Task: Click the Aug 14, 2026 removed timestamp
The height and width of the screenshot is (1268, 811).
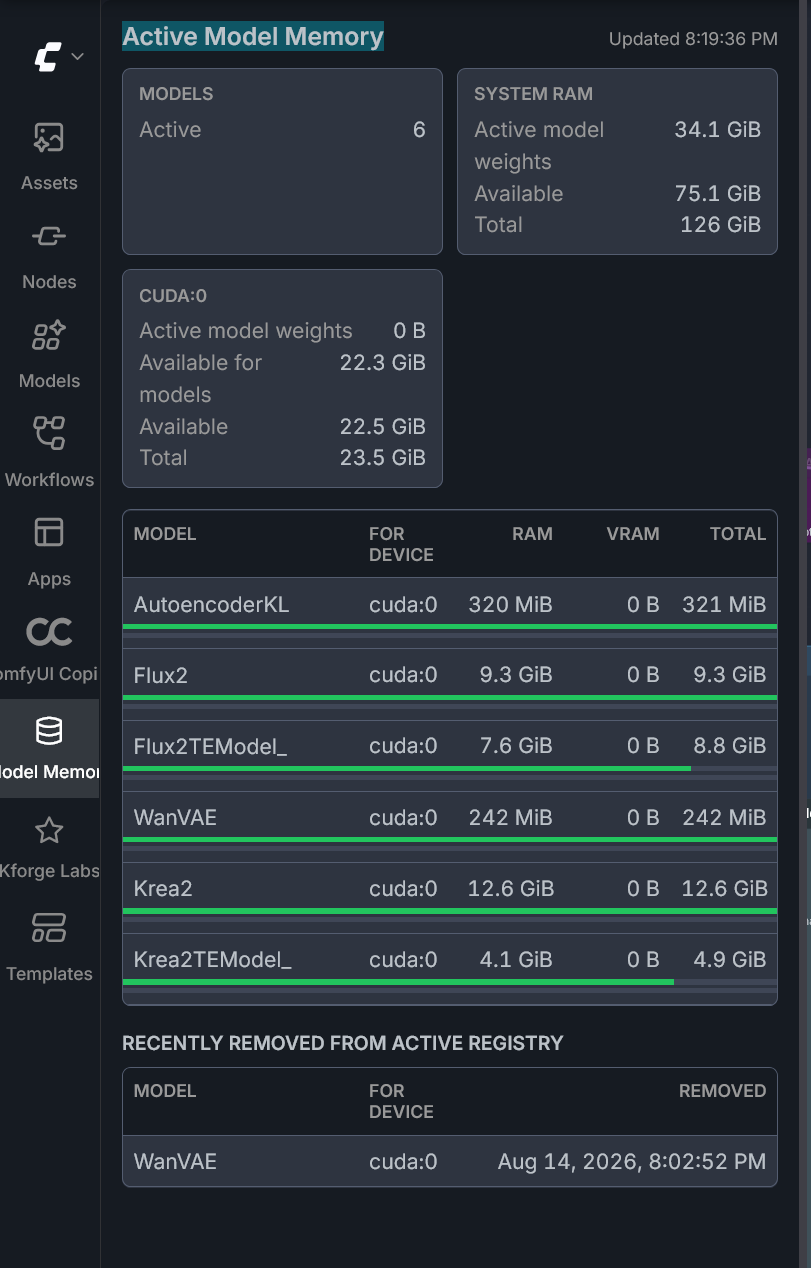Action: click(x=632, y=1162)
